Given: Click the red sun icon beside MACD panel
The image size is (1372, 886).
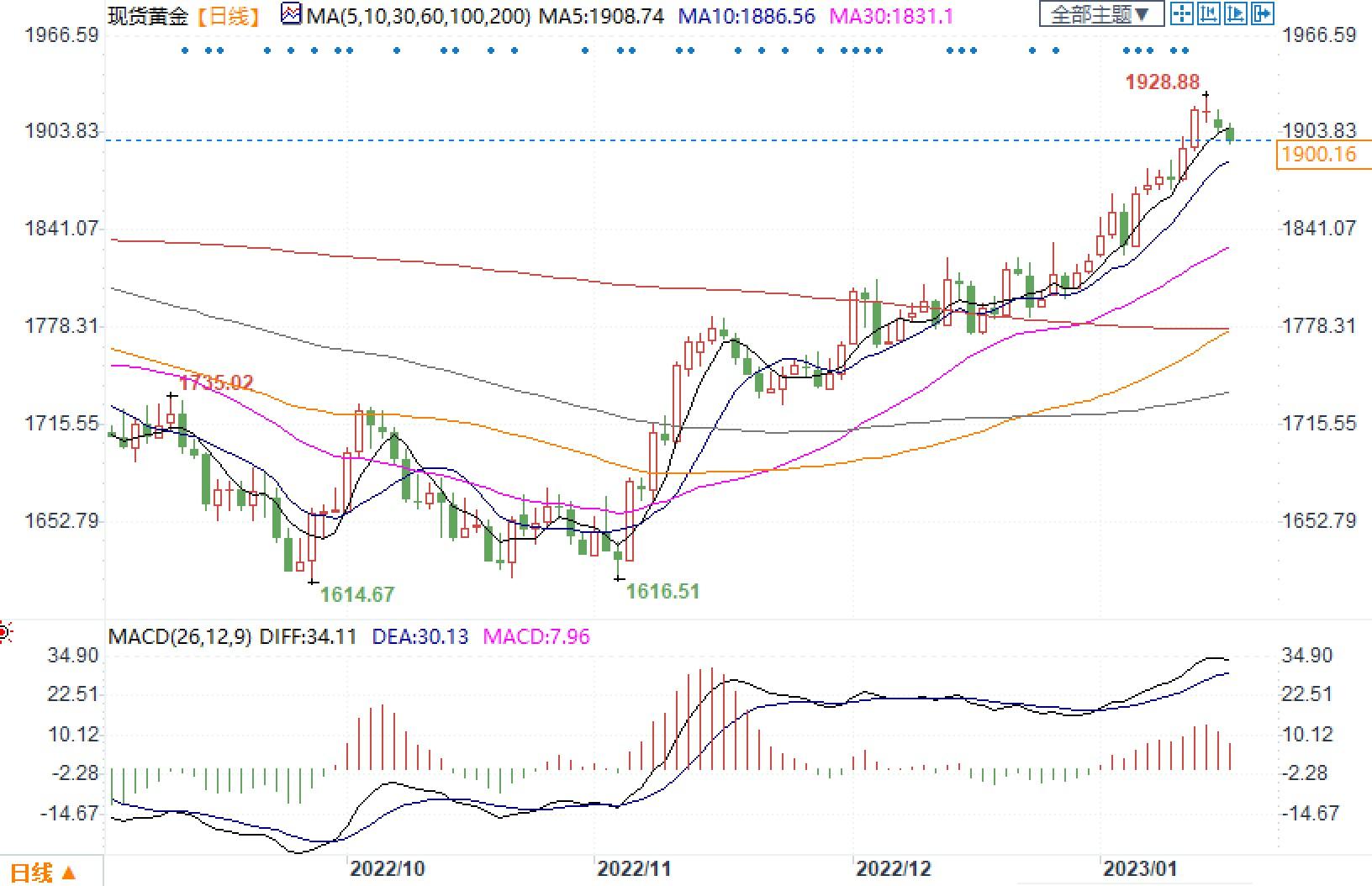Looking at the screenshot, I should click(x=4, y=631).
